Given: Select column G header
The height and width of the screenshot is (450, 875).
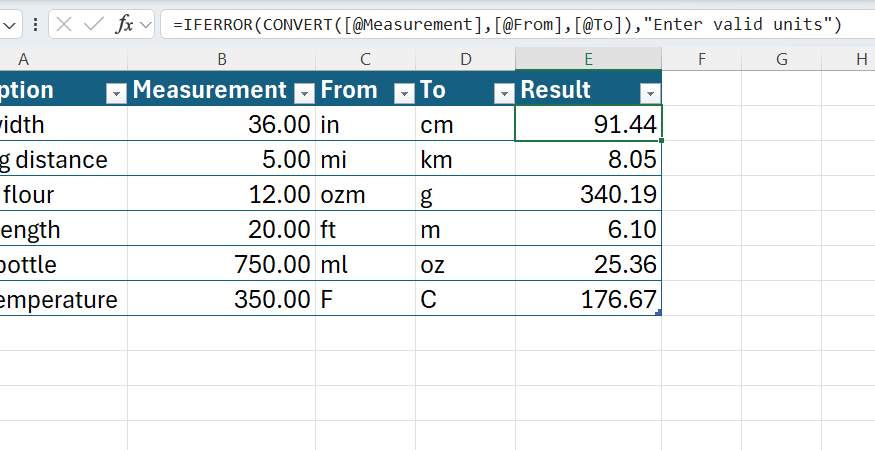Looking at the screenshot, I should (781, 59).
